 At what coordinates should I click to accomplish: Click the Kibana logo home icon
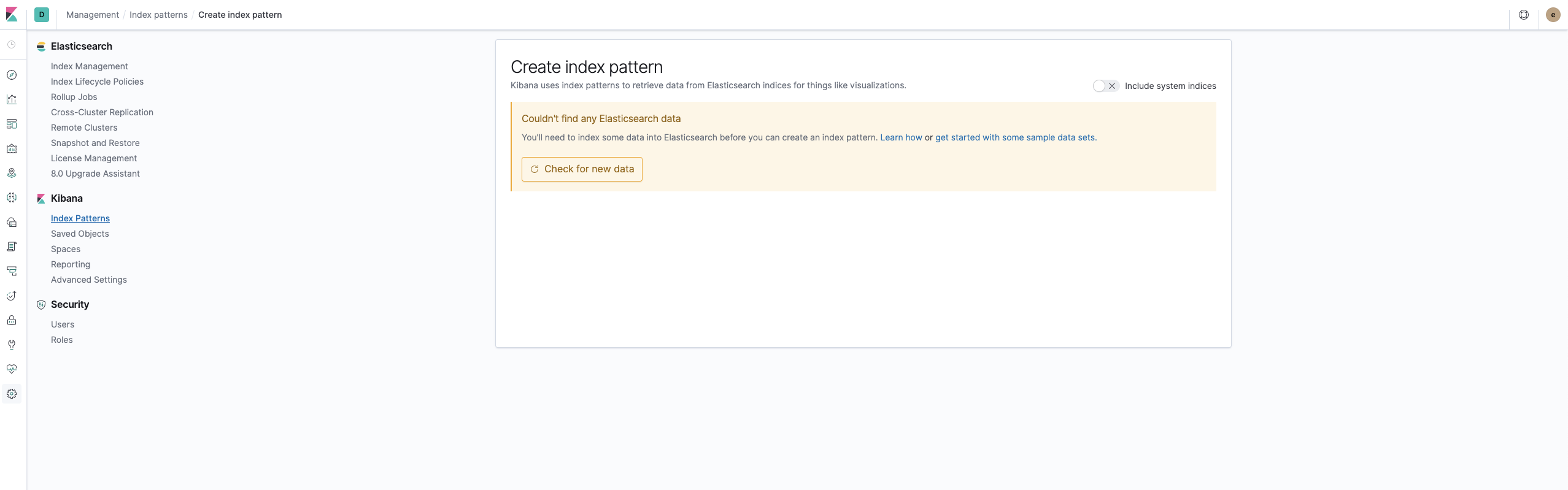coord(12,15)
